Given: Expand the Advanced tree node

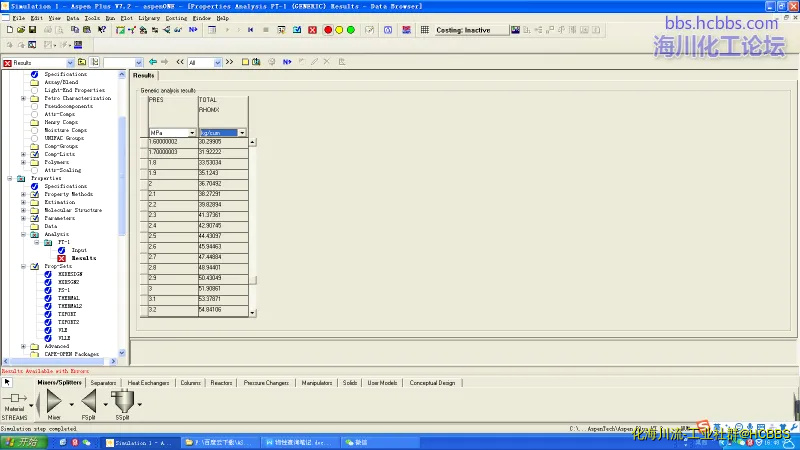Looking at the screenshot, I should pyautogui.click(x=23, y=346).
